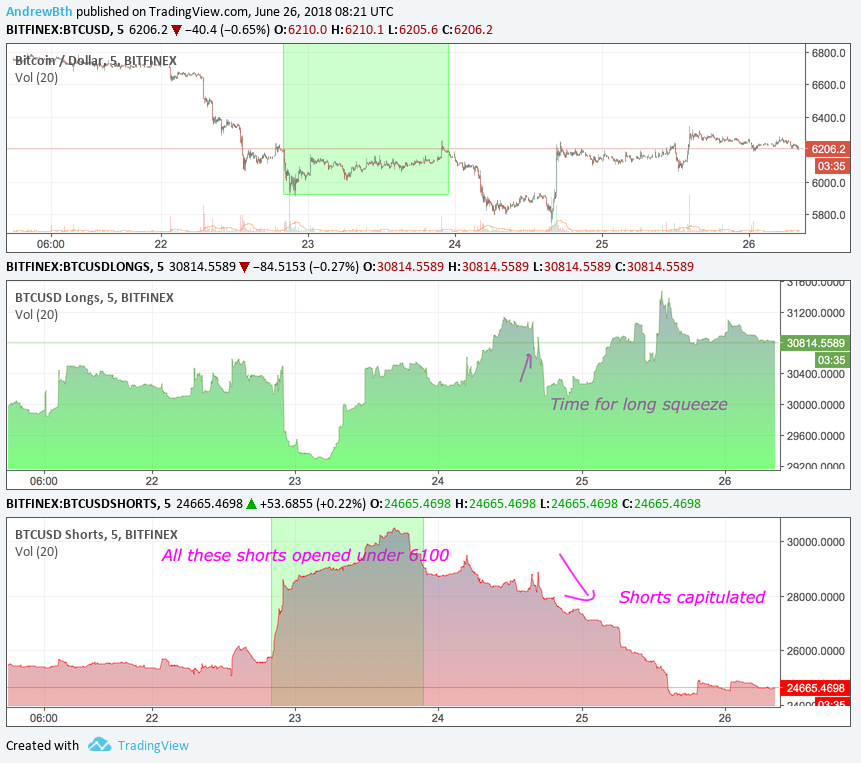Click the 03:35 countdown label on price chart
Image resolution: width=861 pixels, height=763 pixels.
point(831,166)
